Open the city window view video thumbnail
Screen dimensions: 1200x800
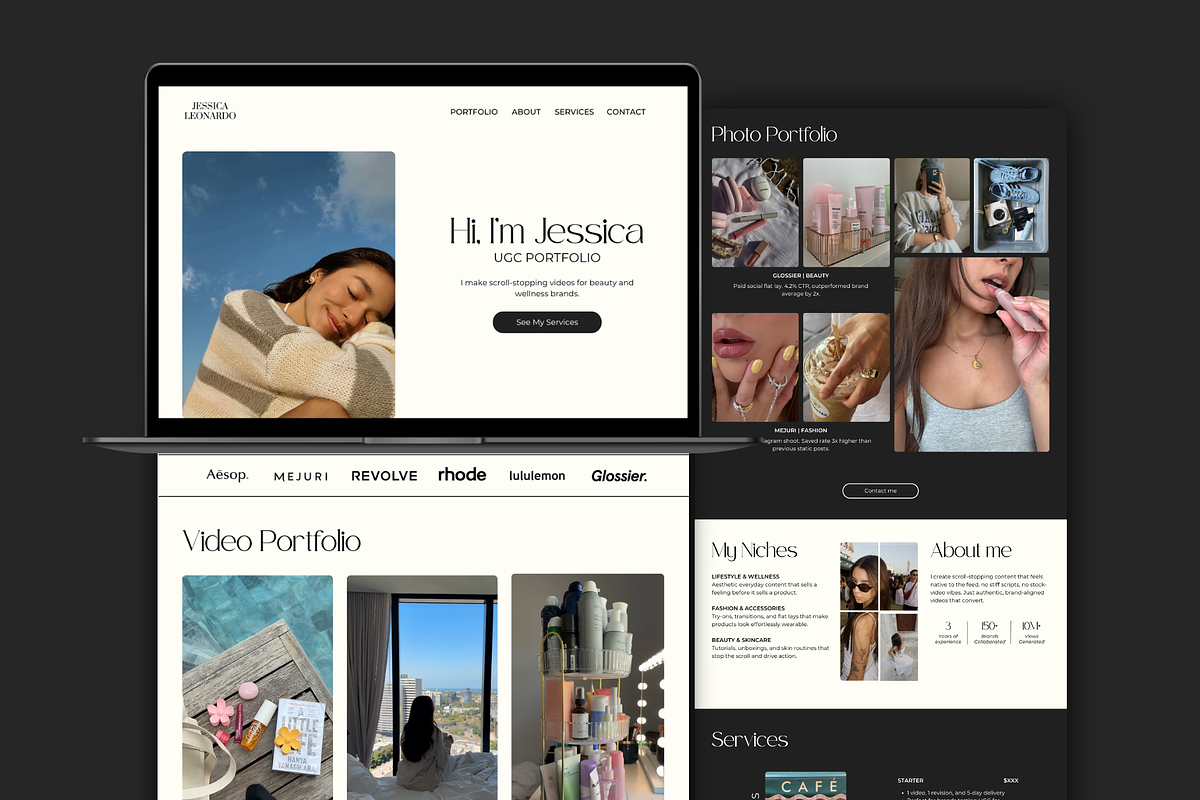(422, 687)
